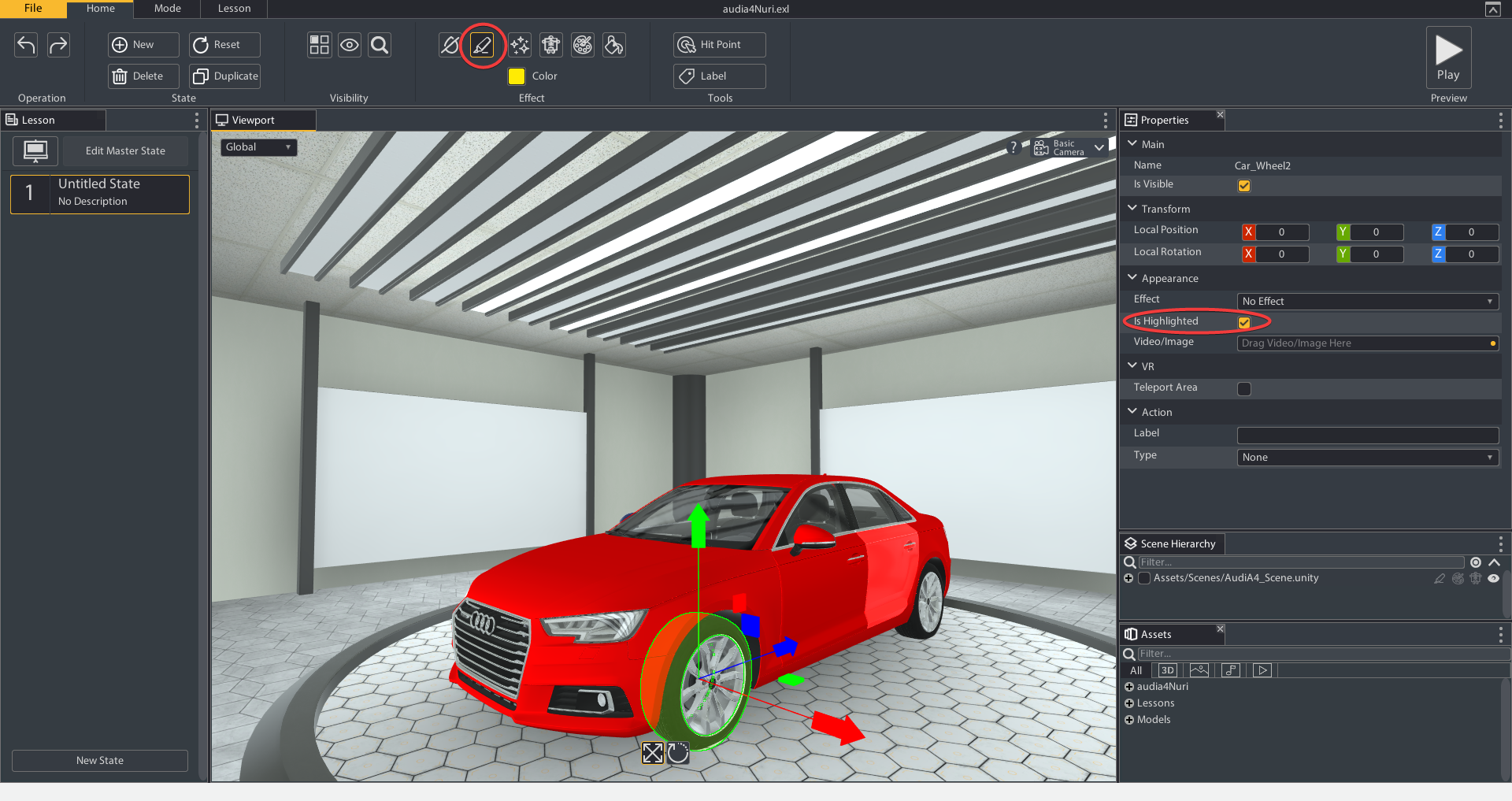Select the All assets filter tab

[x=1136, y=670]
